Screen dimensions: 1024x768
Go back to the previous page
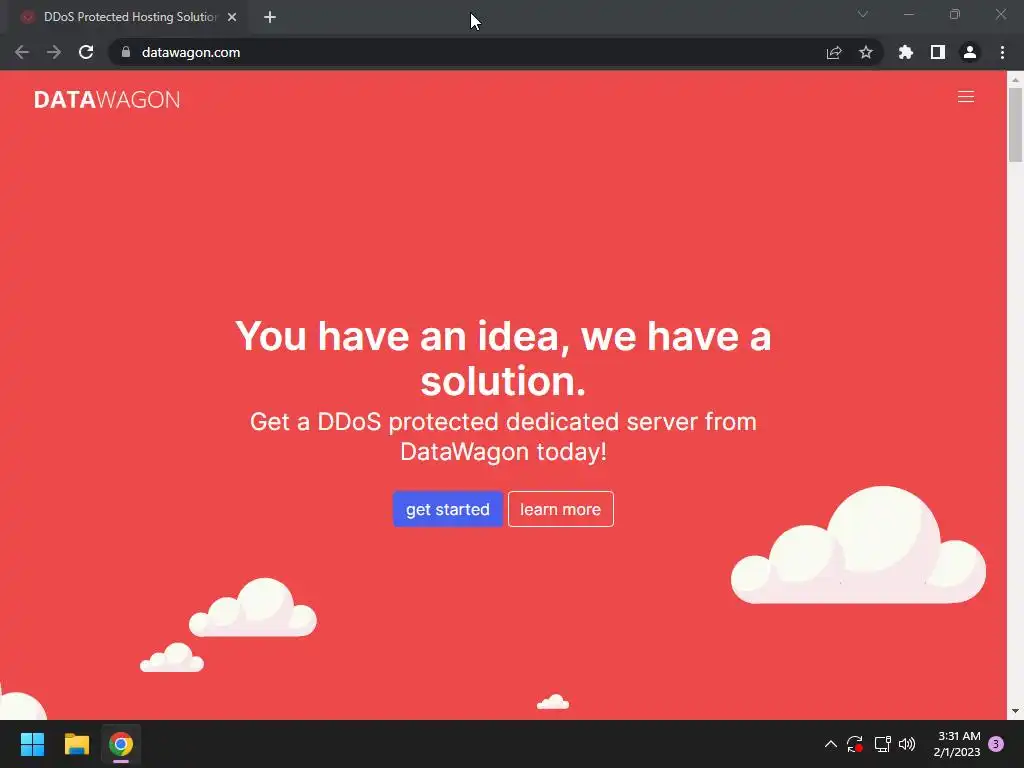click(x=22, y=52)
